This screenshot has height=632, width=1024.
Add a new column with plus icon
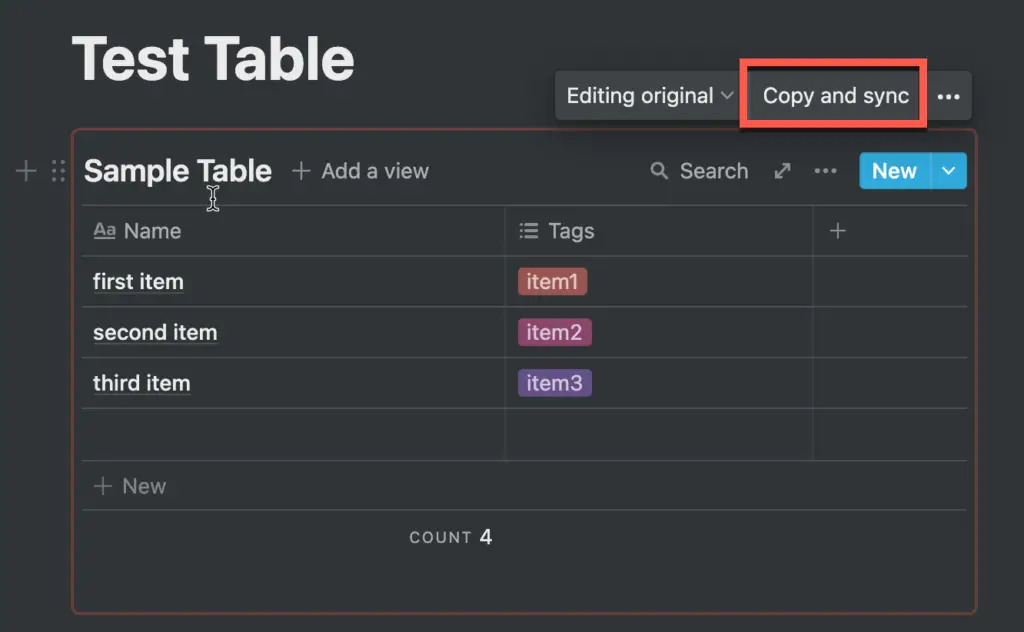(x=837, y=230)
